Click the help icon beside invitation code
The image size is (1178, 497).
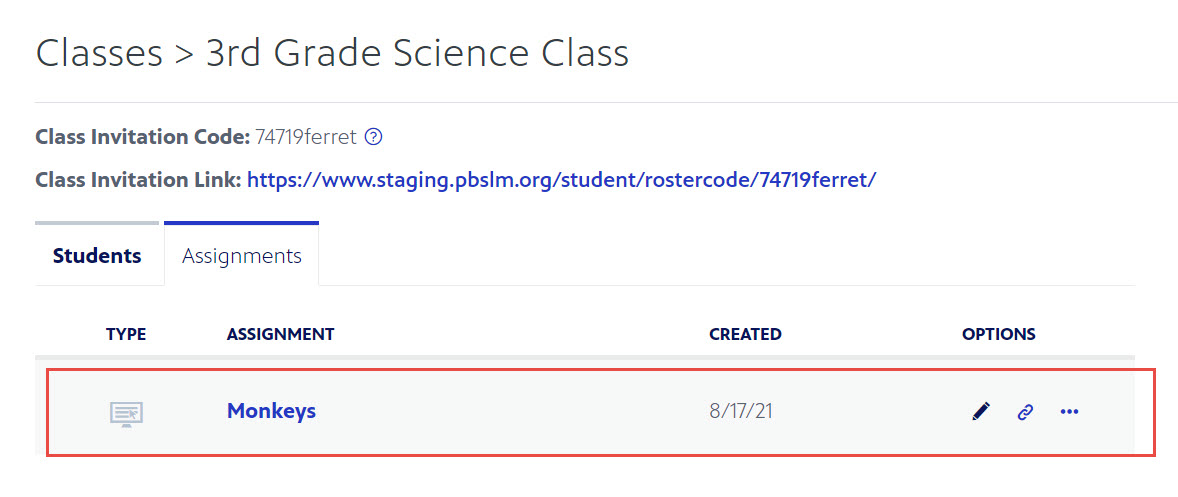[373, 137]
